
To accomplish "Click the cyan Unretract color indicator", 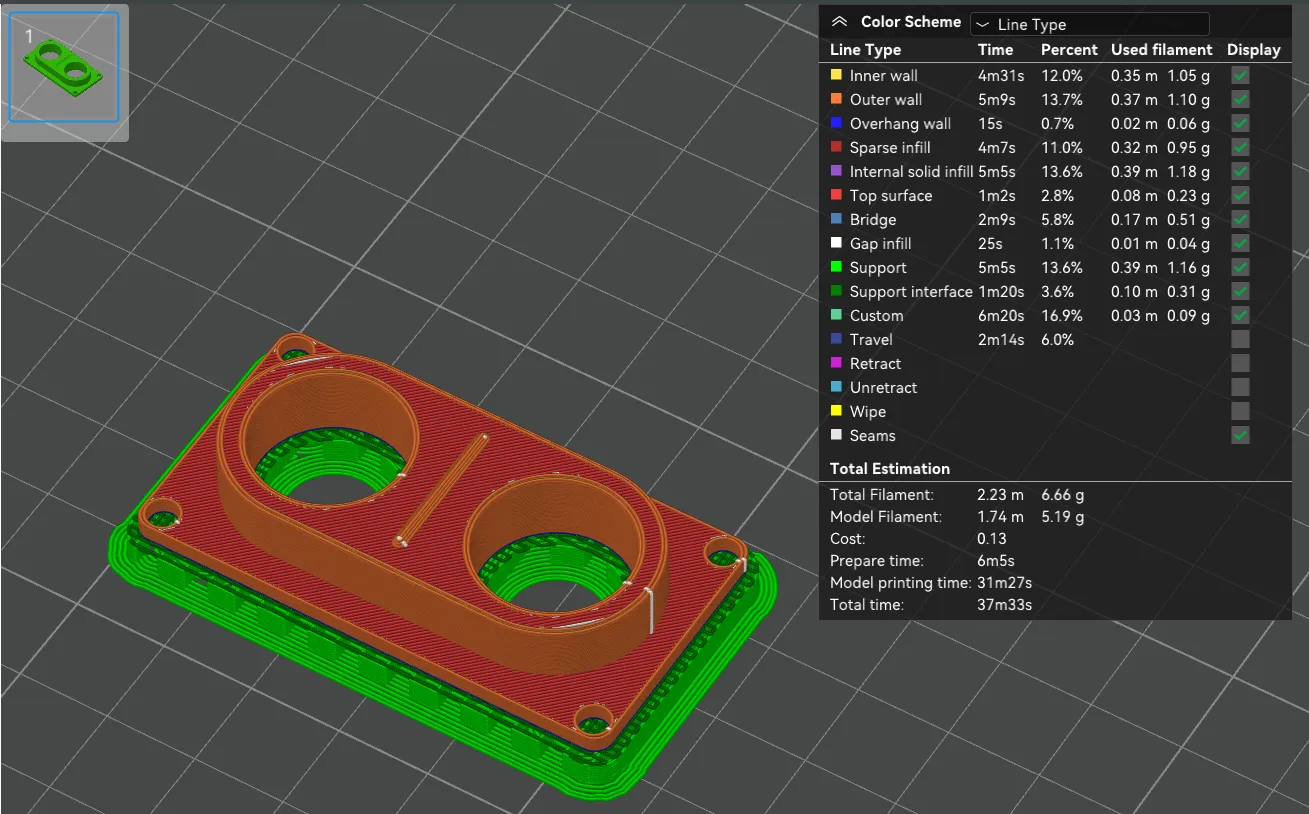I will pyautogui.click(x=836, y=387).
